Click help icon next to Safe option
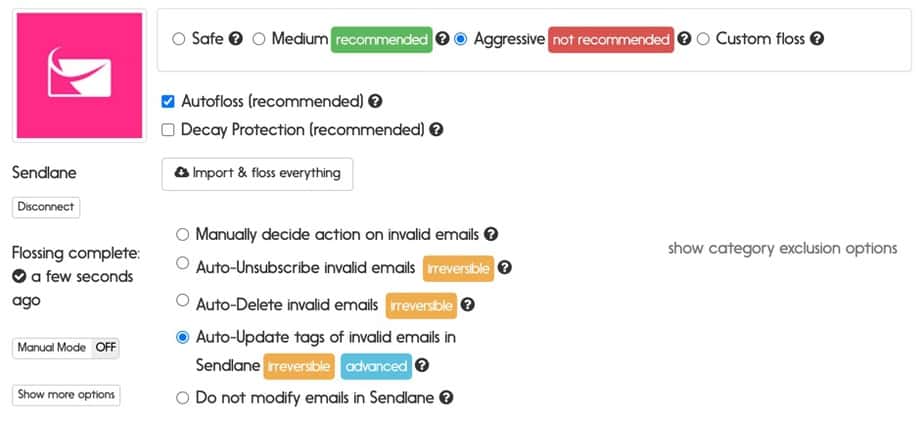The width and height of the screenshot is (924, 422). coord(236,39)
